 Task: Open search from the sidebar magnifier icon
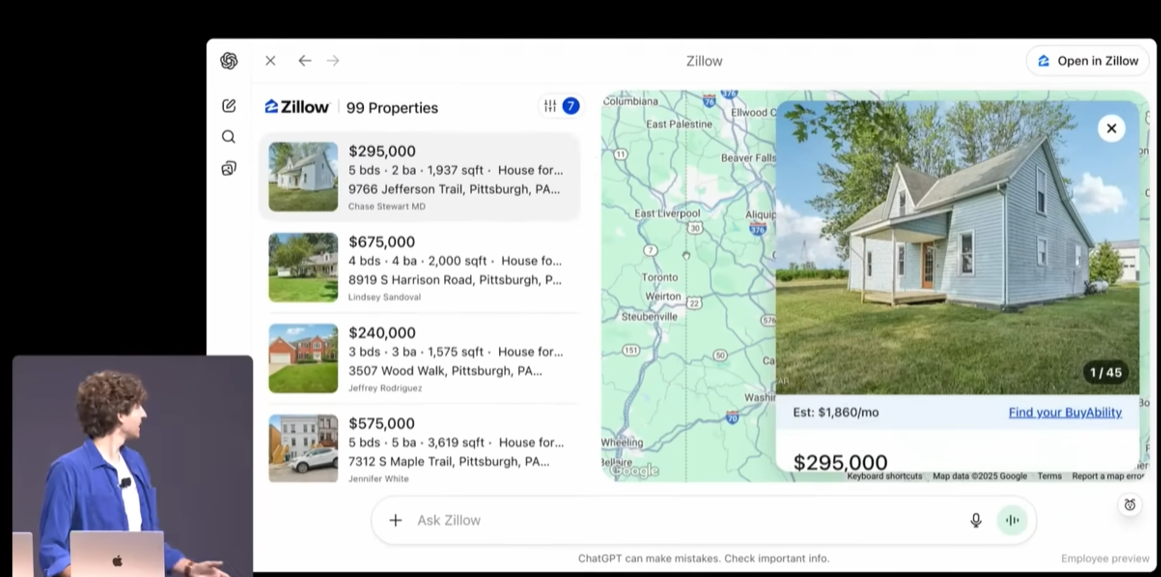click(x=229, y=137)
